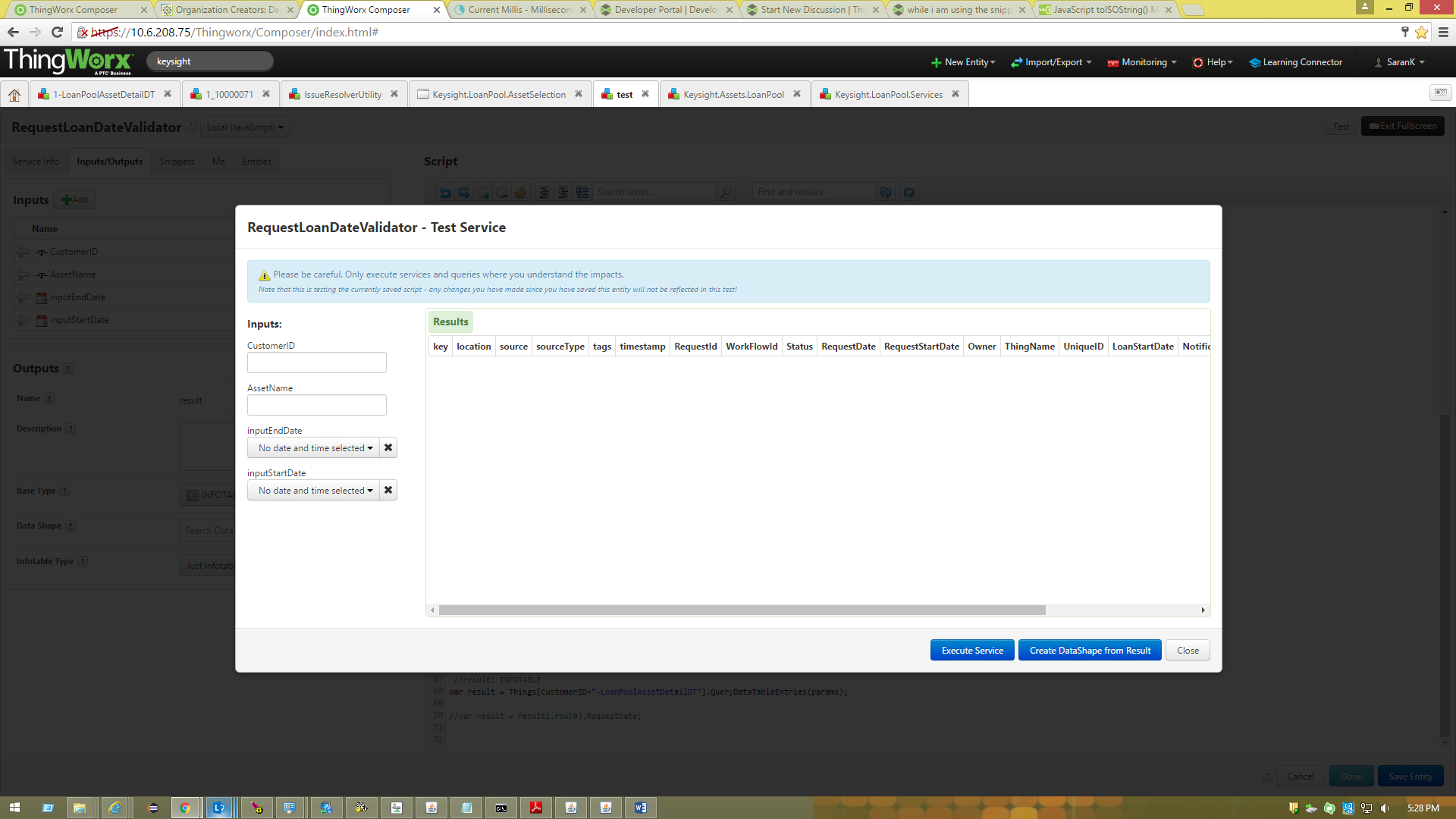This screenshot has height=819, width=1456.
Task: Click the RequestStartDate column header
Action: [921, 347]
